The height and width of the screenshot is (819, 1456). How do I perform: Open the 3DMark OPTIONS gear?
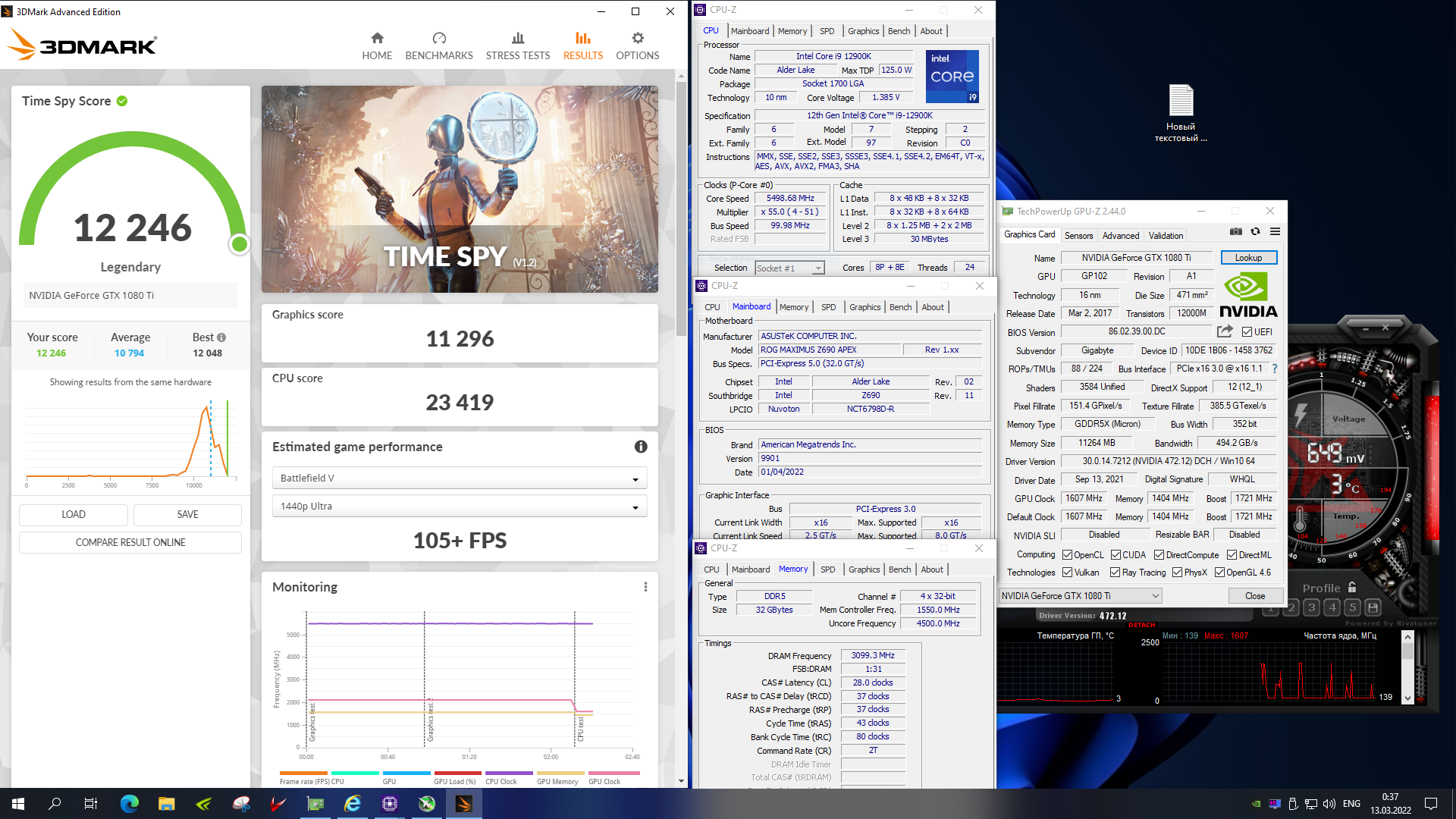638,46
